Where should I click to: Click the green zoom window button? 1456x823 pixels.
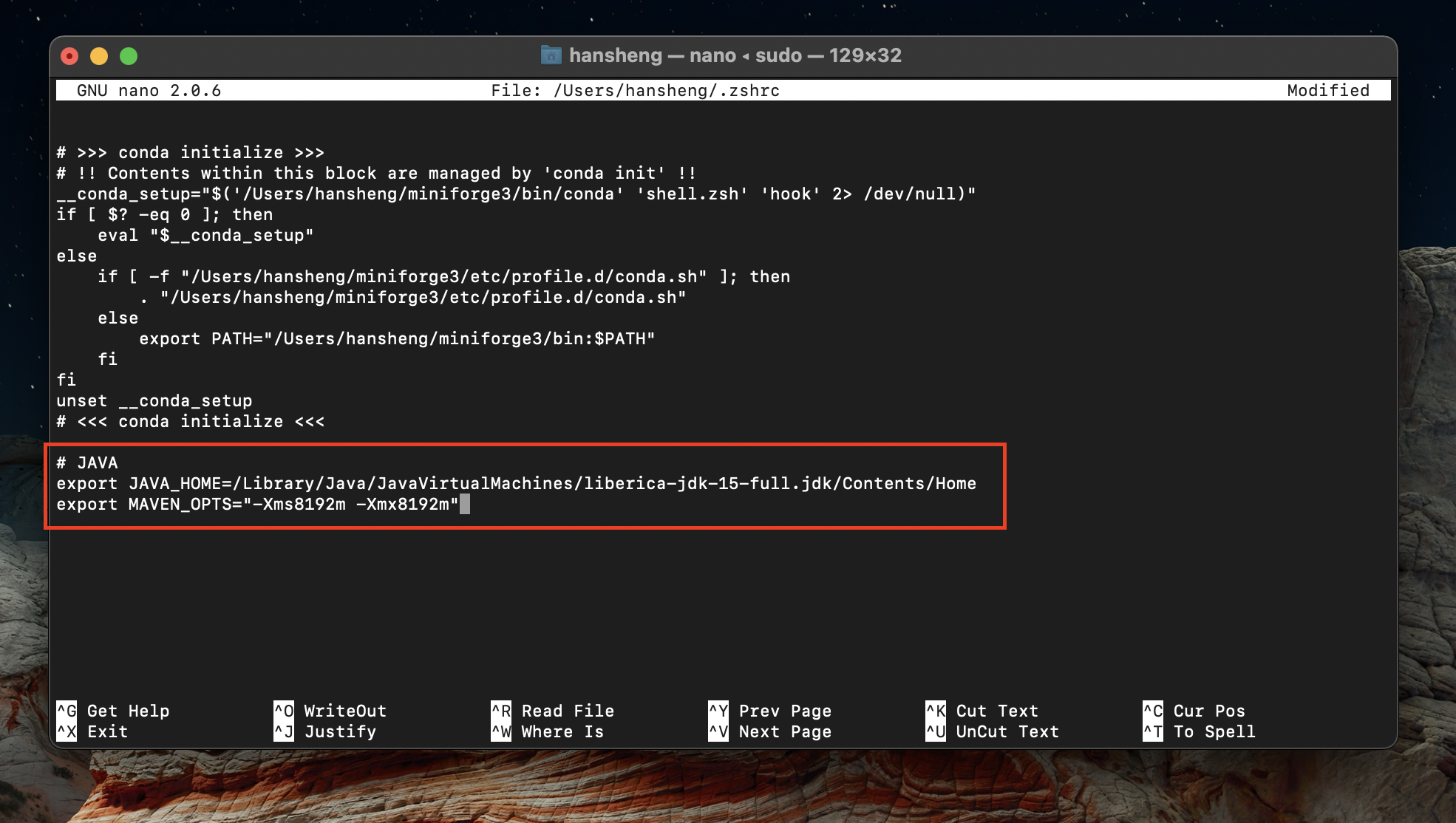tap(129, 56)
